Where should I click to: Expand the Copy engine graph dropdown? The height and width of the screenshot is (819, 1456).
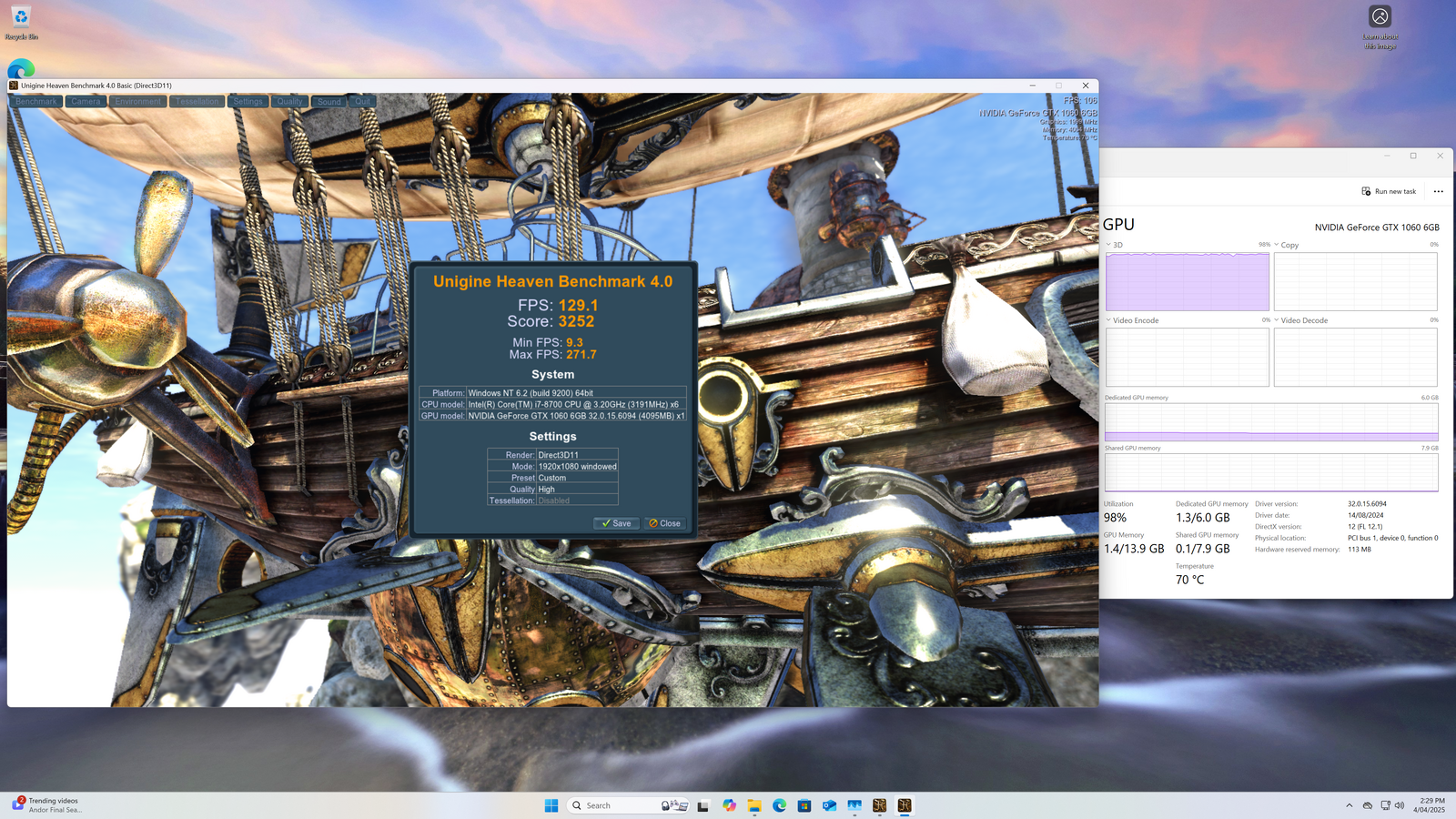(x=1277, y=245)
